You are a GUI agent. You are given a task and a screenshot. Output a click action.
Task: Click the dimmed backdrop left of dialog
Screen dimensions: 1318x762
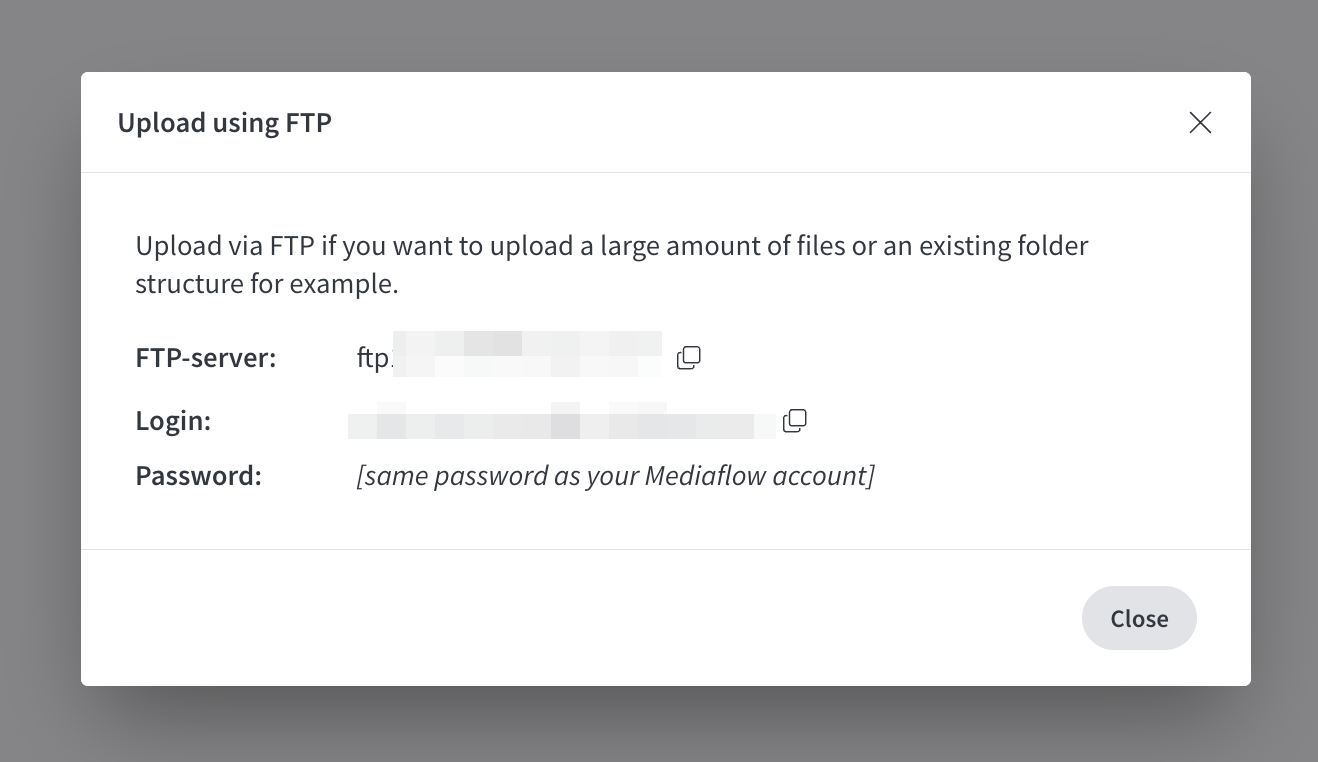pos(40,380)
